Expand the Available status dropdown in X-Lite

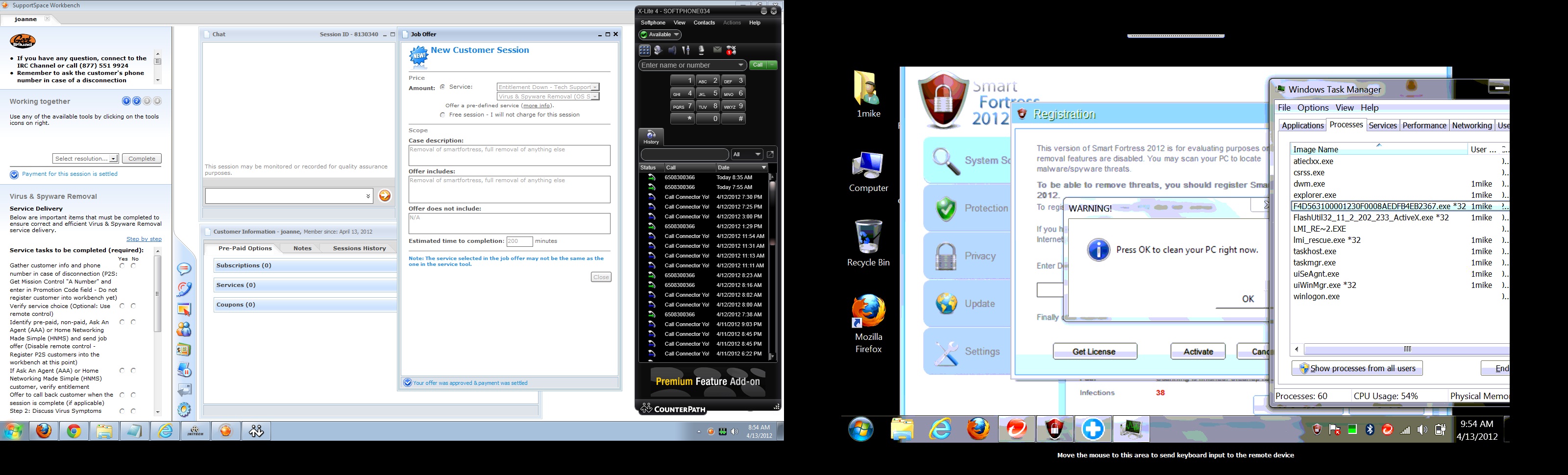pyautogui.click(x=660, y=35)
